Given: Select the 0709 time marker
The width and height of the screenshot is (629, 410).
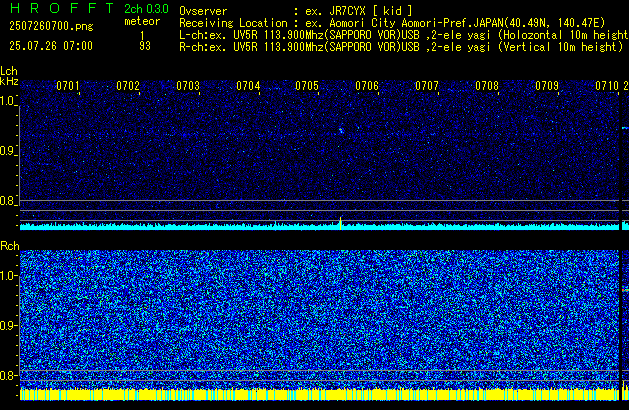Looking at the screenshot, I should 547,86.
